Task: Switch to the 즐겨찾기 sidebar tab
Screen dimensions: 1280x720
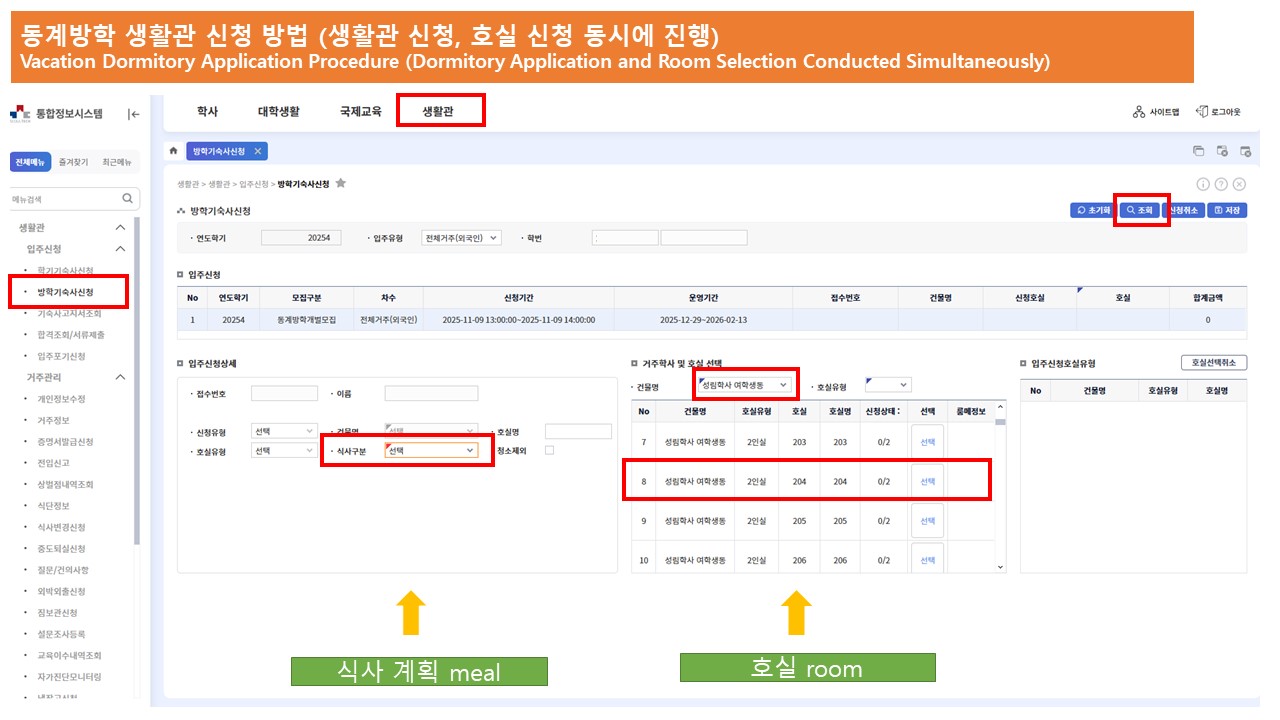Action: point(73,162)
